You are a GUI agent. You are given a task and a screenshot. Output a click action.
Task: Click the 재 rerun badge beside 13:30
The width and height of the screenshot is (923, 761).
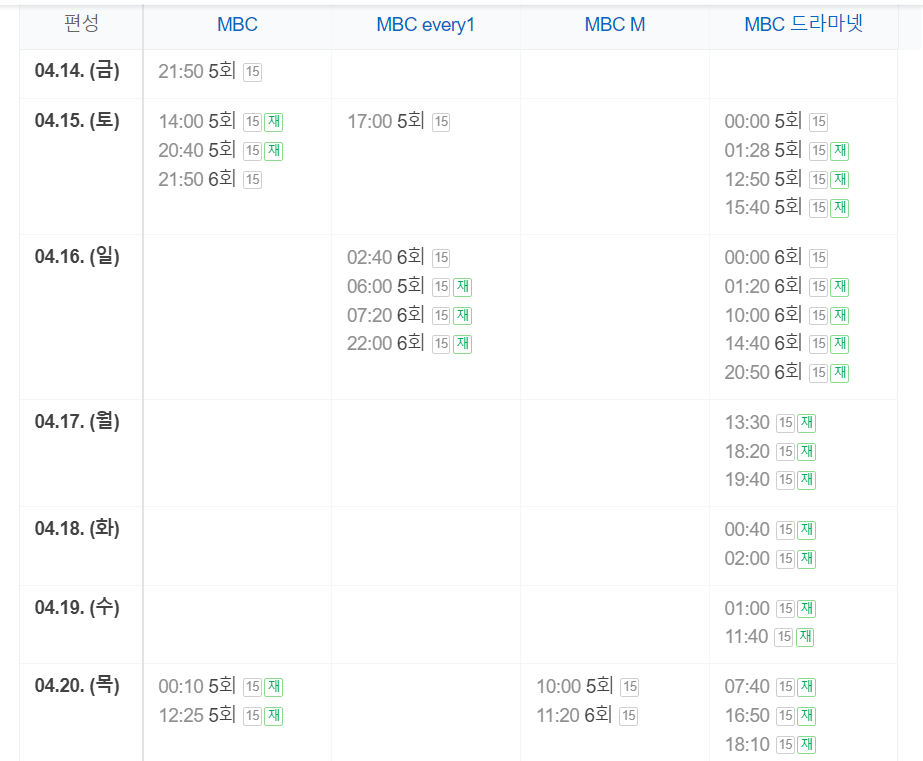pos(806,423)
